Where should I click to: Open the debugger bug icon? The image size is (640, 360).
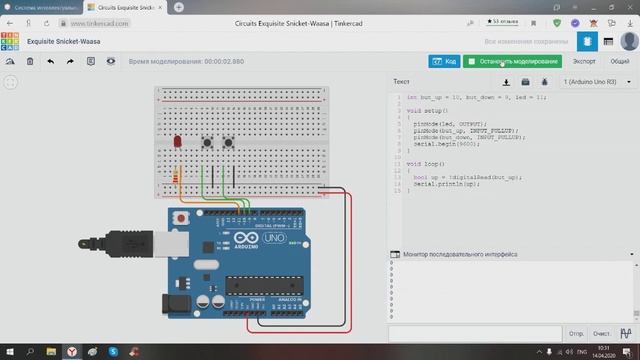(544, 82)
